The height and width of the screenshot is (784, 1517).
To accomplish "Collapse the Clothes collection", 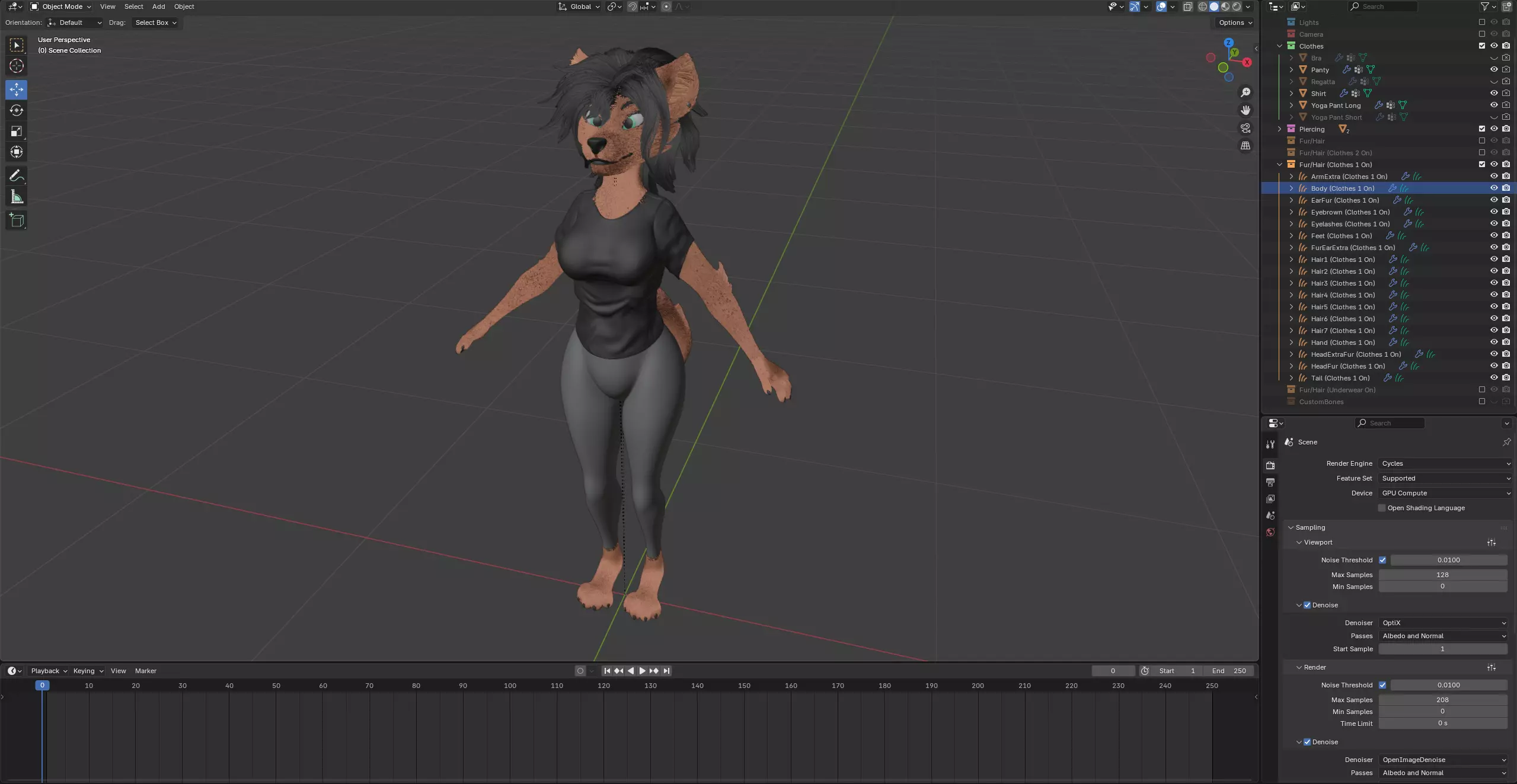I will tap(1279, 46).
